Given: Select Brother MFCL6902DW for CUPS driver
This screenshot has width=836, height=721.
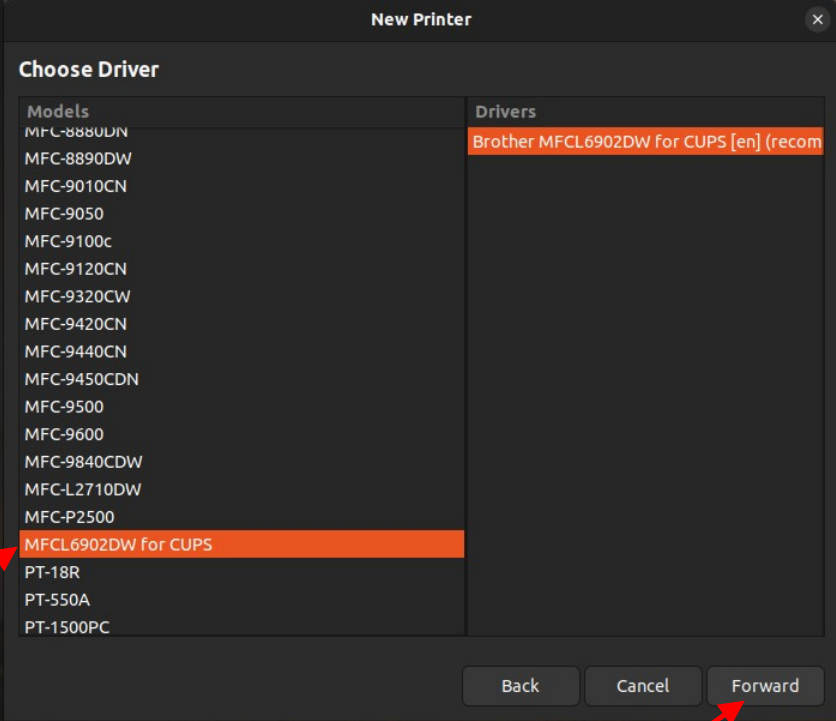Looking at the screenshot, I should [645, 141].
